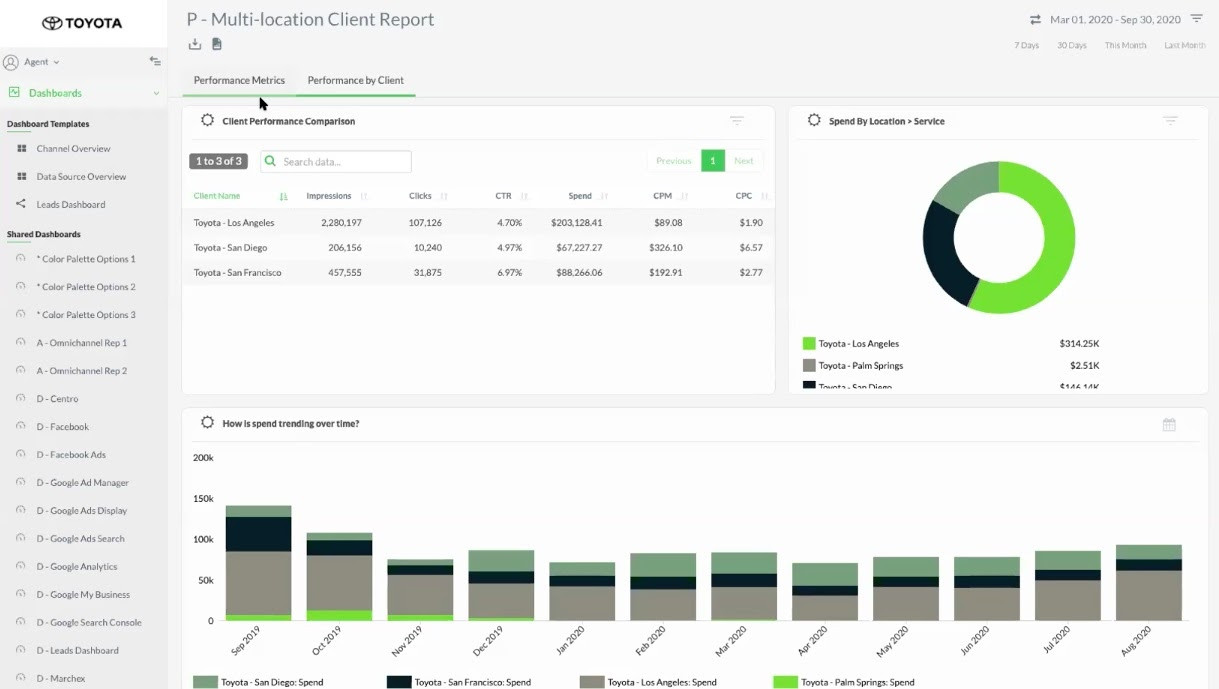Toggle Toyota - San Francisco: Spend series in legend
The width and height of the screenshot is (1219, 689).
458,682
